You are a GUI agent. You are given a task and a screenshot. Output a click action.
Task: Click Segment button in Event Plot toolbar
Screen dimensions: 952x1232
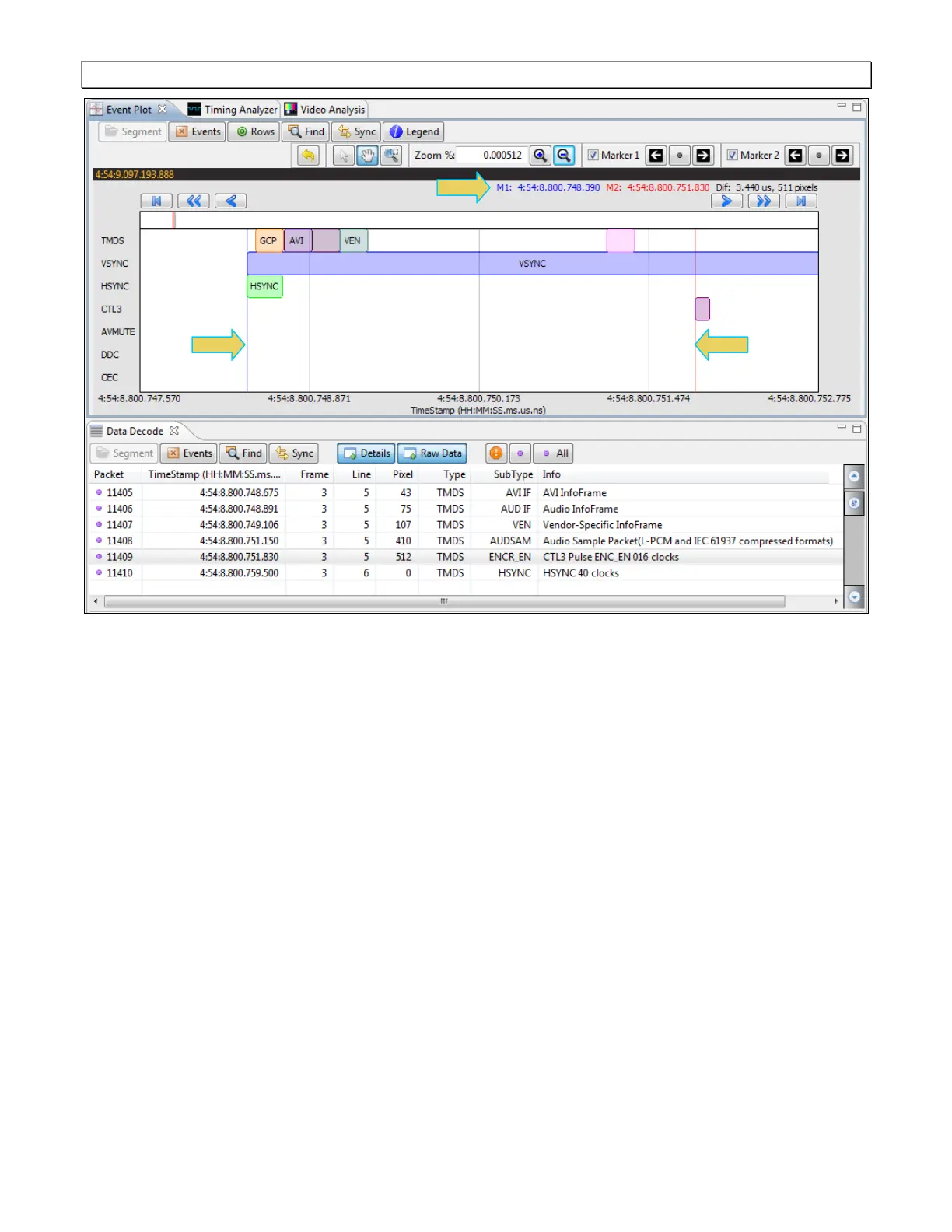click(x=132, y=132)
